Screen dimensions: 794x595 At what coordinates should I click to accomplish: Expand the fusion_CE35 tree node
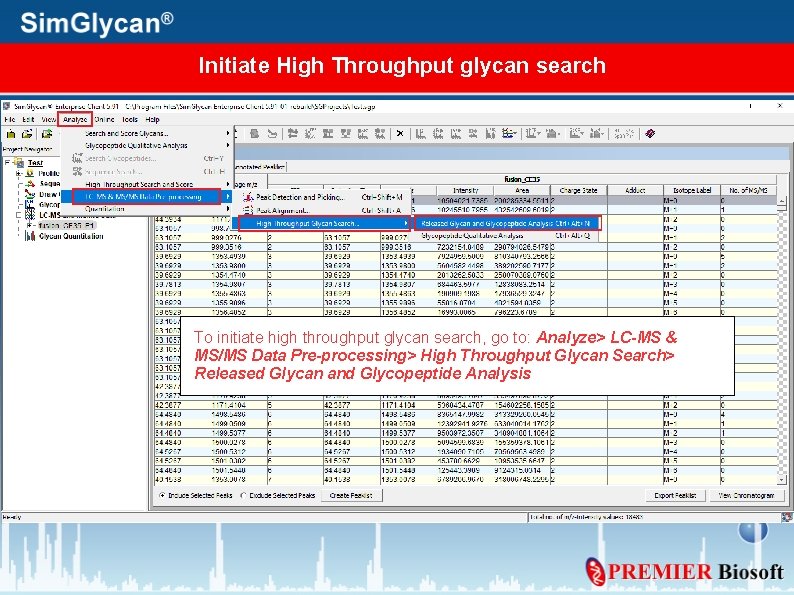[29, 225]
